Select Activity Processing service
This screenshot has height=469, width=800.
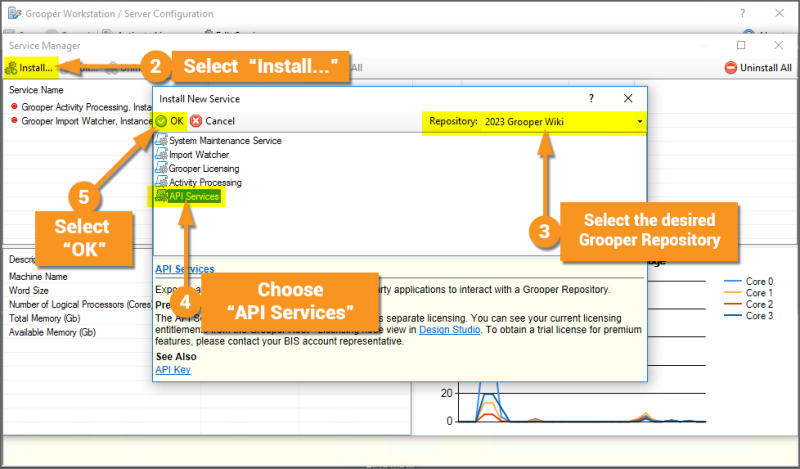click(205, 182)
